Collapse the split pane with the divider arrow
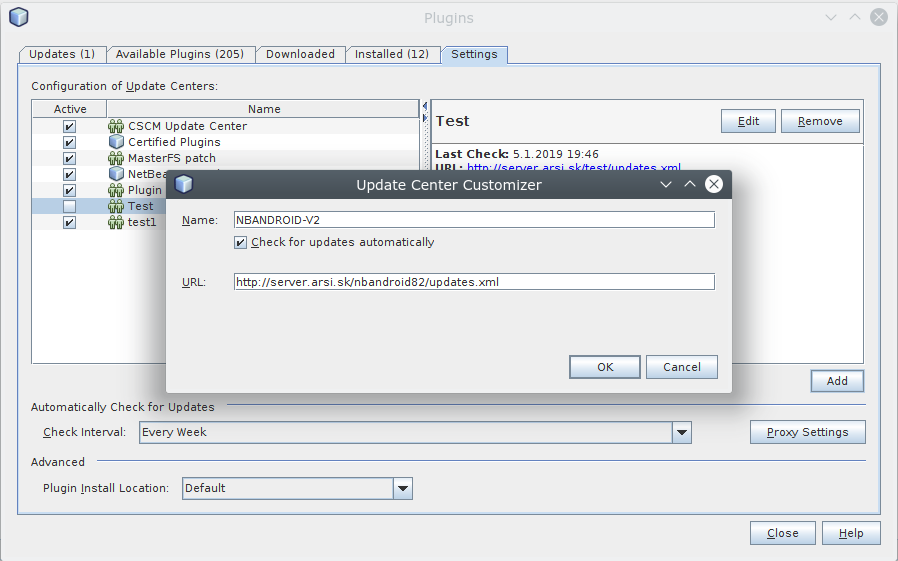 424,106
